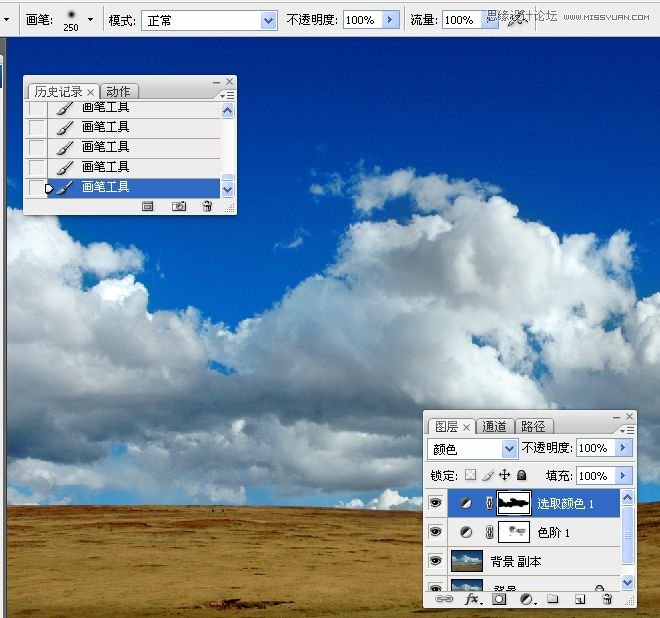The height and width of the screenshot is (618, 660).
Task: Toggle visibility of the 色阶 1 layer
Action: tap(435, 533)
